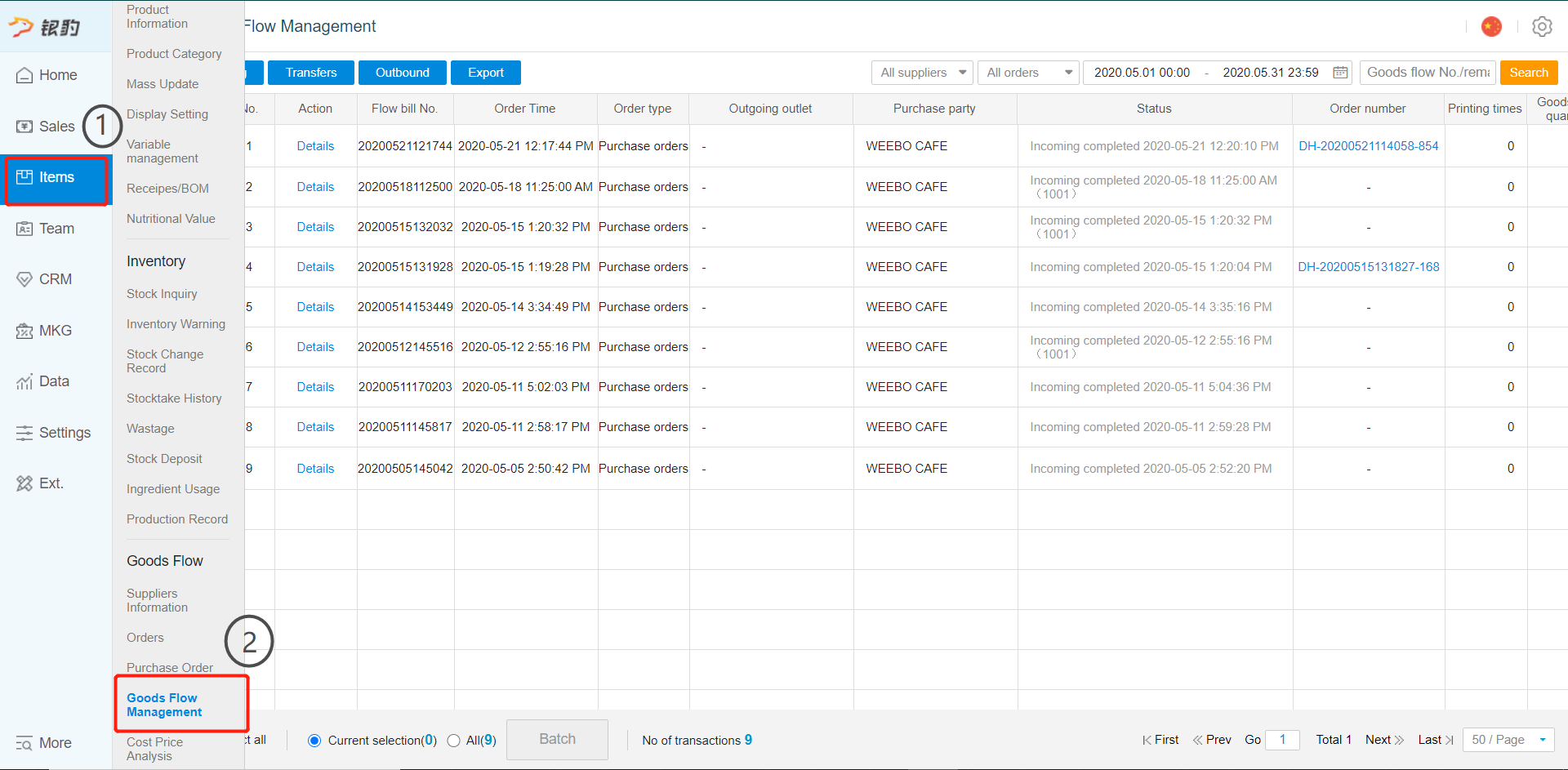Open the Sales section icon
Image resolution: width=1568 pixels, height=770 pixels.
[24, 127]
